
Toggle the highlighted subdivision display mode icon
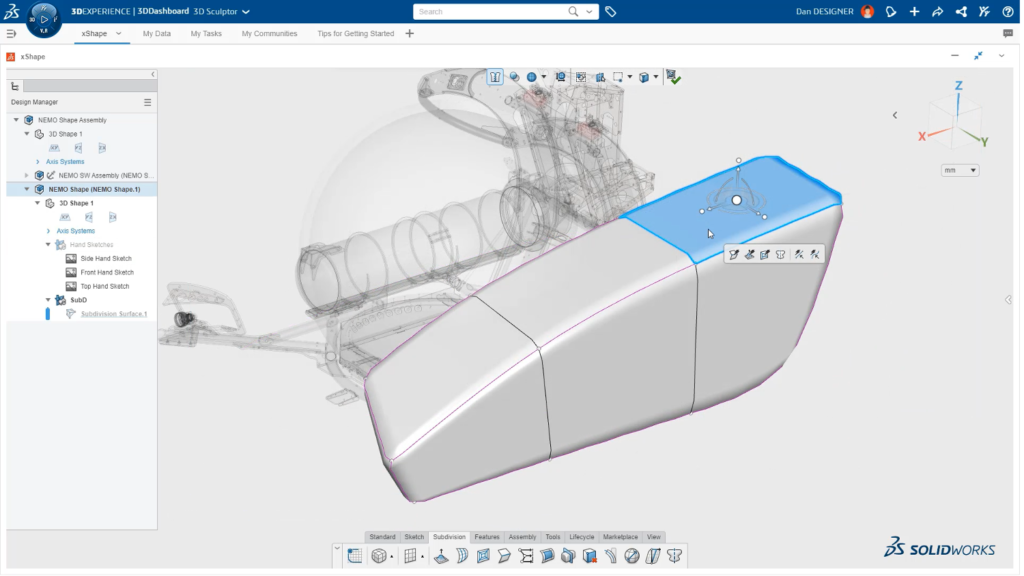[495, 76]
